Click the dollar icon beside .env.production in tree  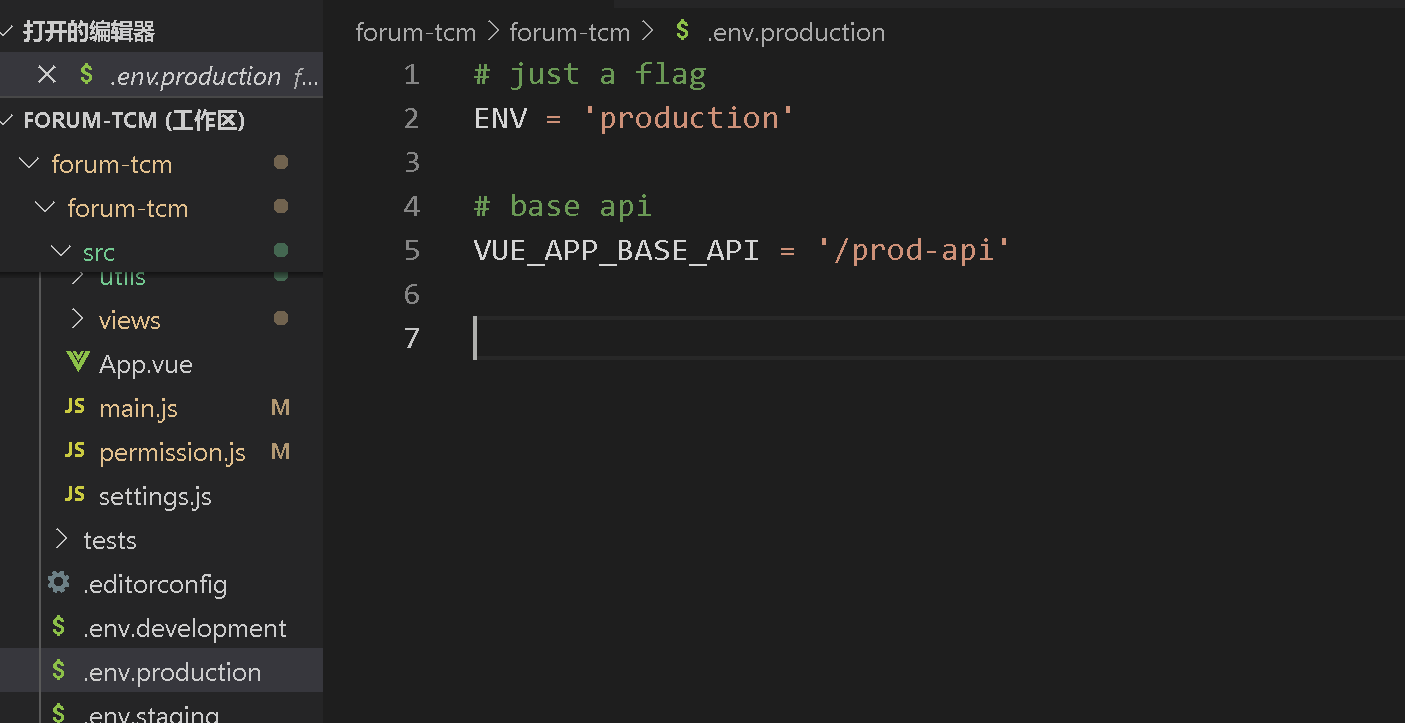59,671
